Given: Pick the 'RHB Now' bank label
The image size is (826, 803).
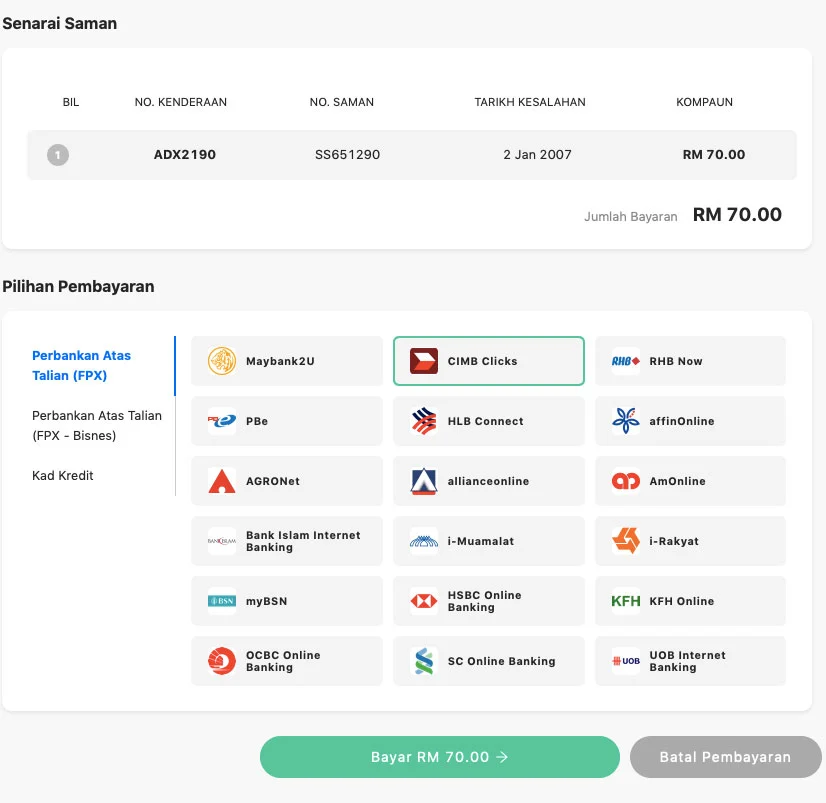Looking at the screenshot, I should pos(676,361).
